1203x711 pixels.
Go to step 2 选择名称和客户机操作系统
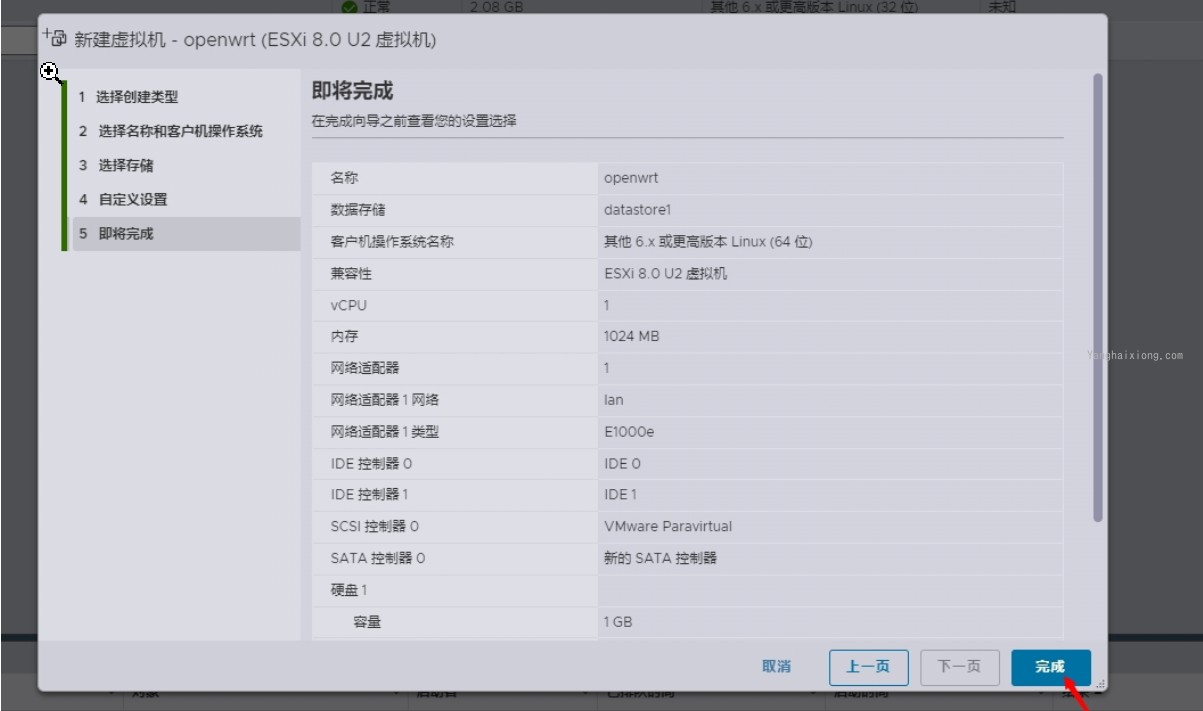pyautogui.click(x=171, y=131)
